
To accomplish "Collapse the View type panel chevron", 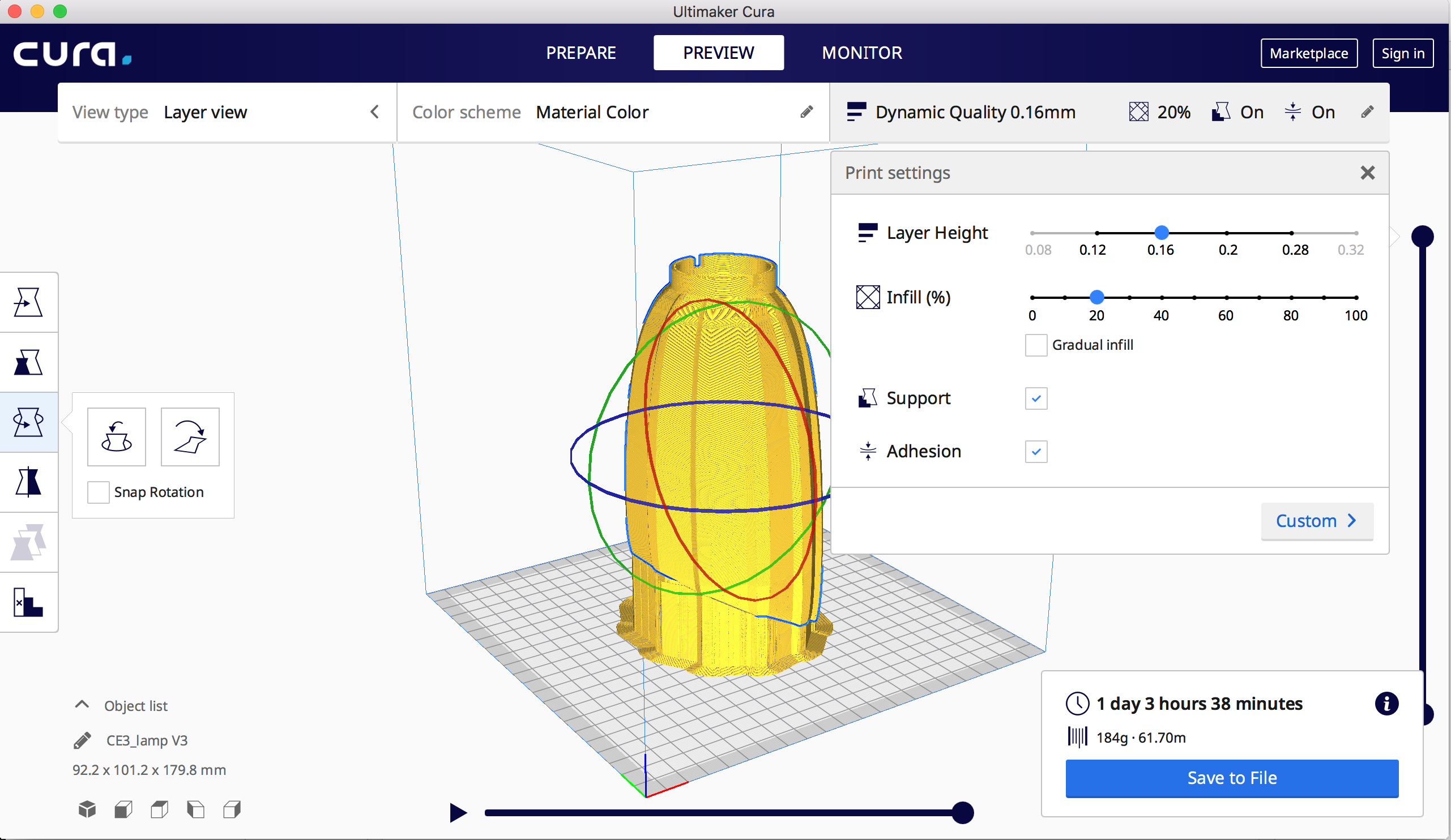I will click(375, 112).
